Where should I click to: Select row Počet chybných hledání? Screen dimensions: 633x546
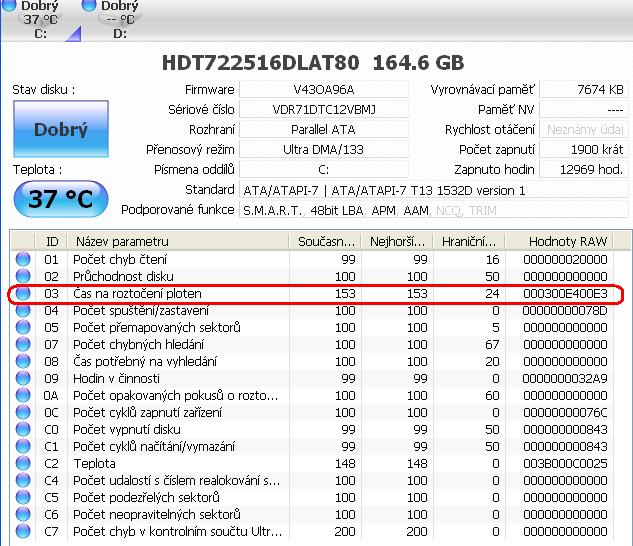312,344
